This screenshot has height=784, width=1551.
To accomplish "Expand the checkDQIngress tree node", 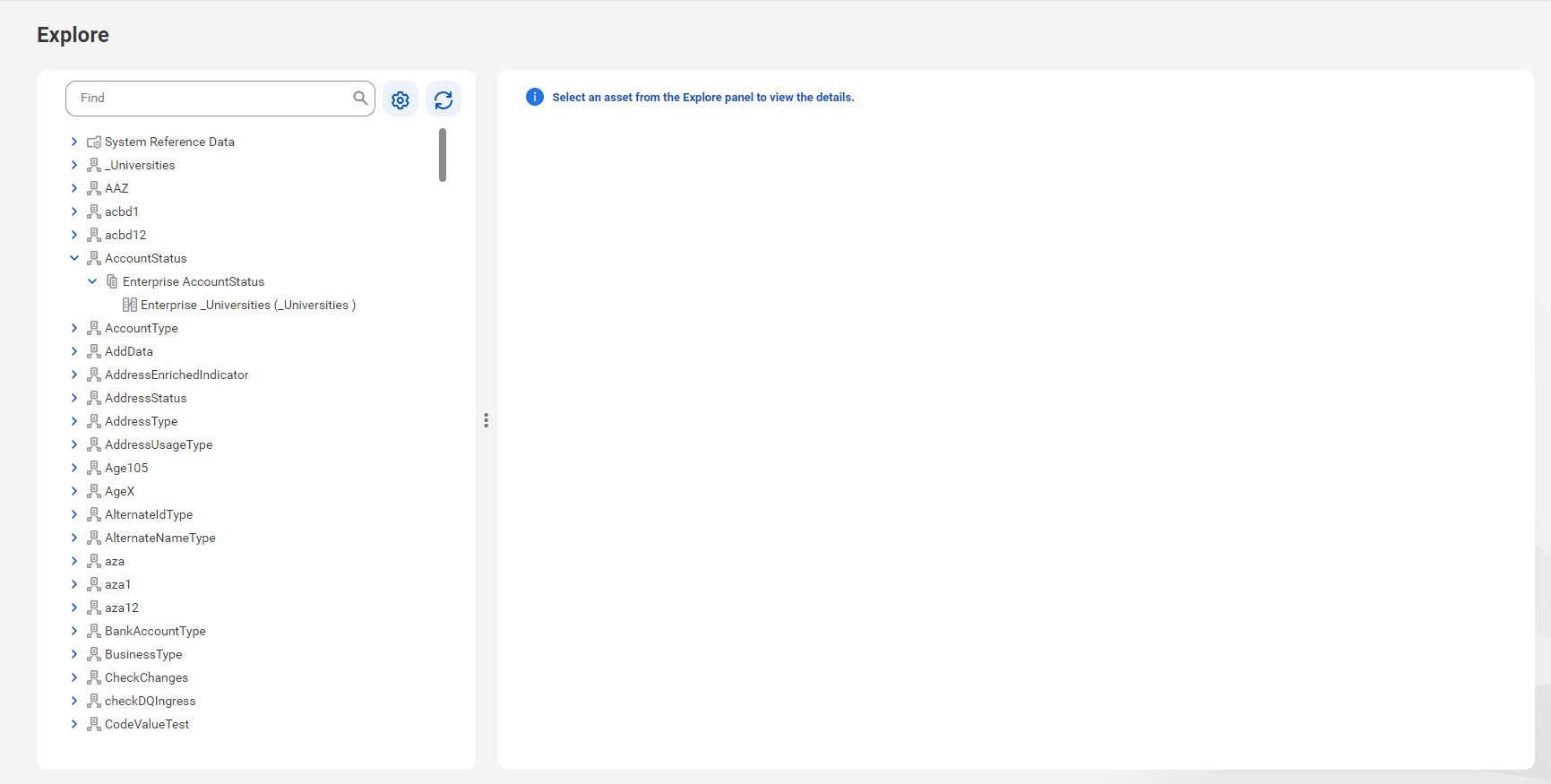I will [x=74, y=701].
